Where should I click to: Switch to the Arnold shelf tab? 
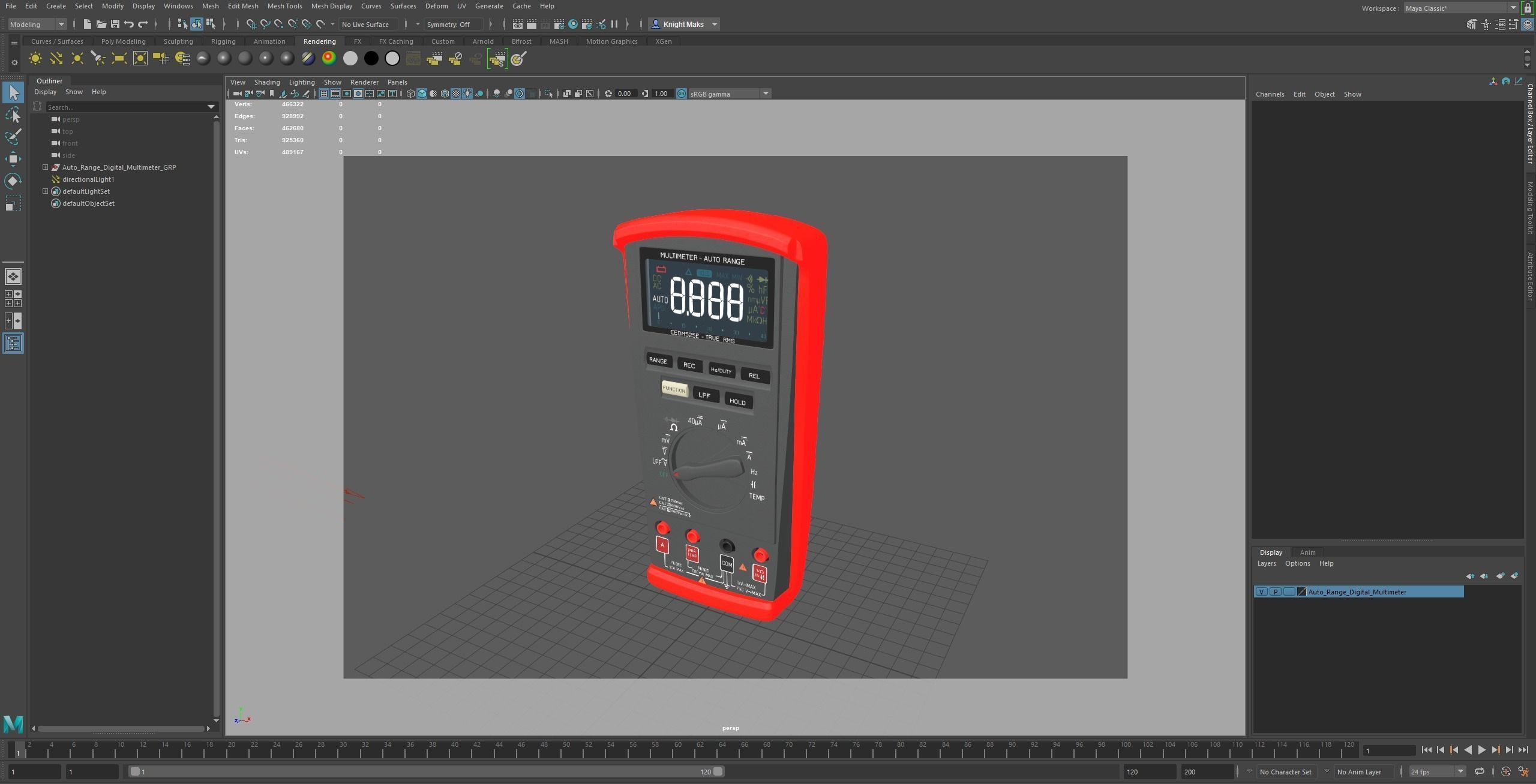[x=482, y=41]
